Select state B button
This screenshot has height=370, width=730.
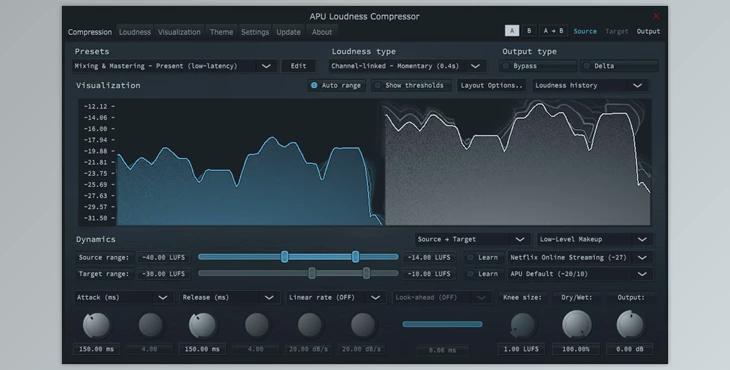(x=529, y=31)
